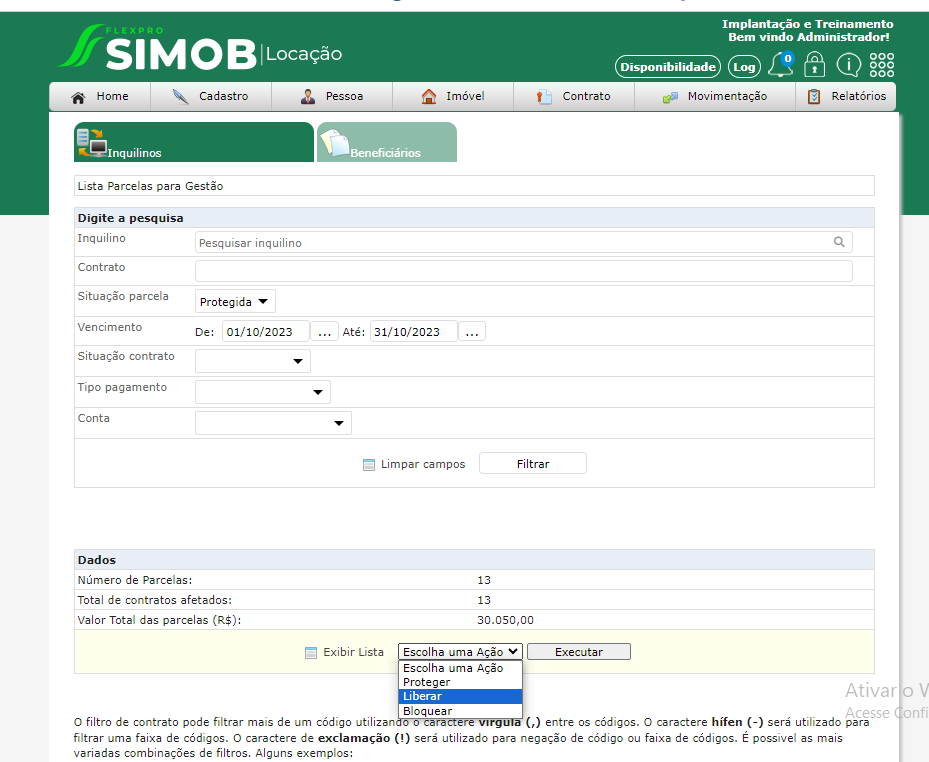Open the Situação contrato dropdown
Image resolution: width=929 pixels, height=762 pixels.
click(253, 361)
